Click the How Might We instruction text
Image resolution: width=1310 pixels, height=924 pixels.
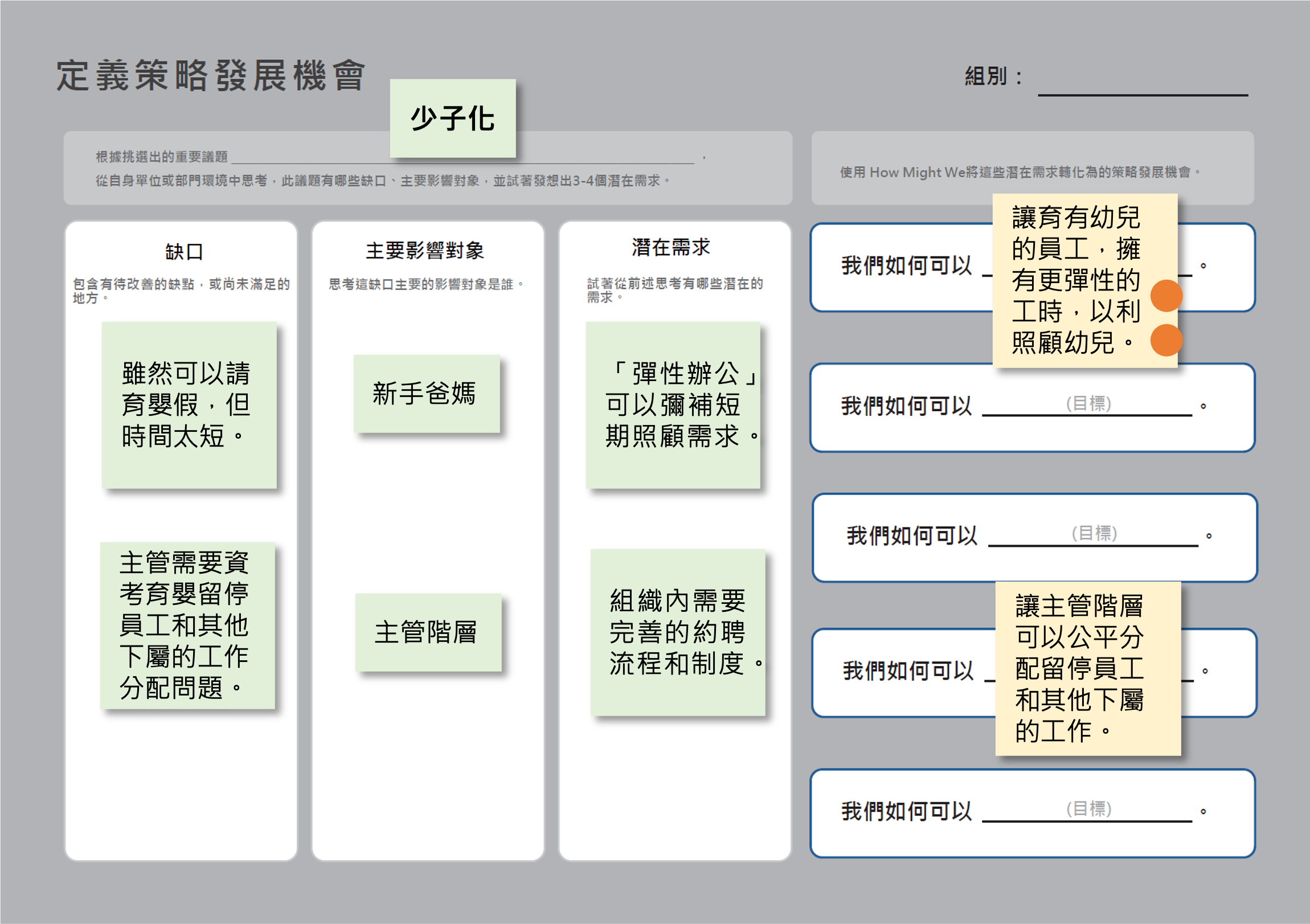(x=1020, y=172)
